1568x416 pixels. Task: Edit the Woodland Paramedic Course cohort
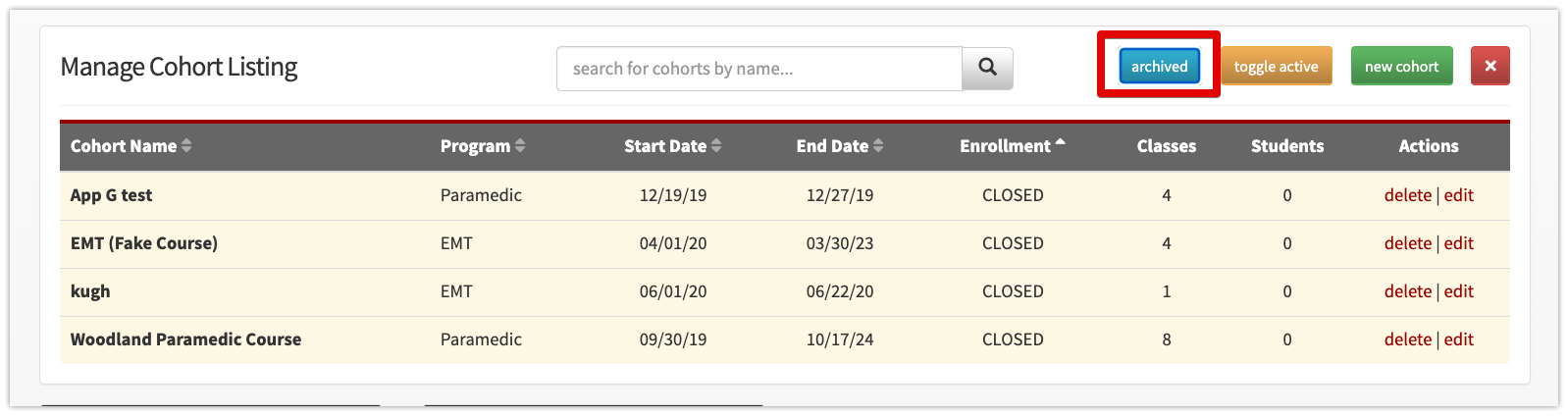pos(1459,339)
